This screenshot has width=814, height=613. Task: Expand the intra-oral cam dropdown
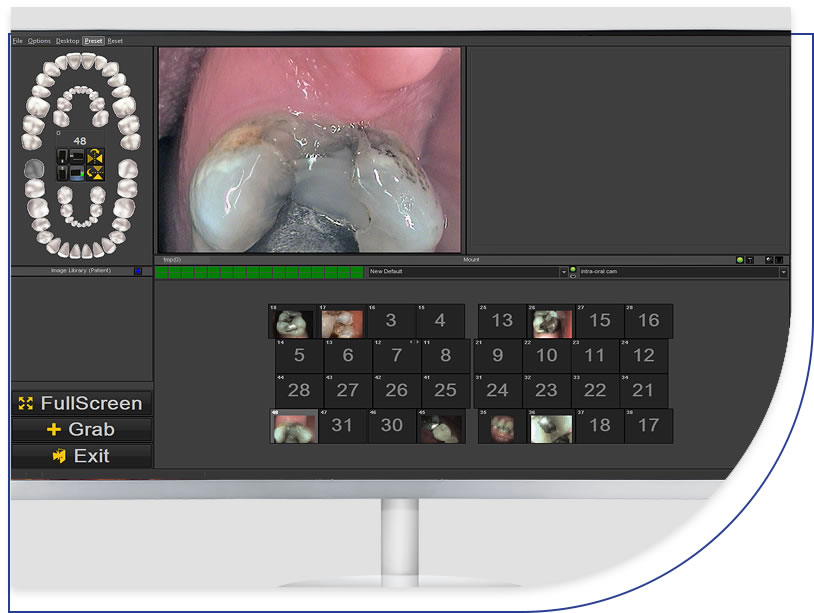point(783,272)
